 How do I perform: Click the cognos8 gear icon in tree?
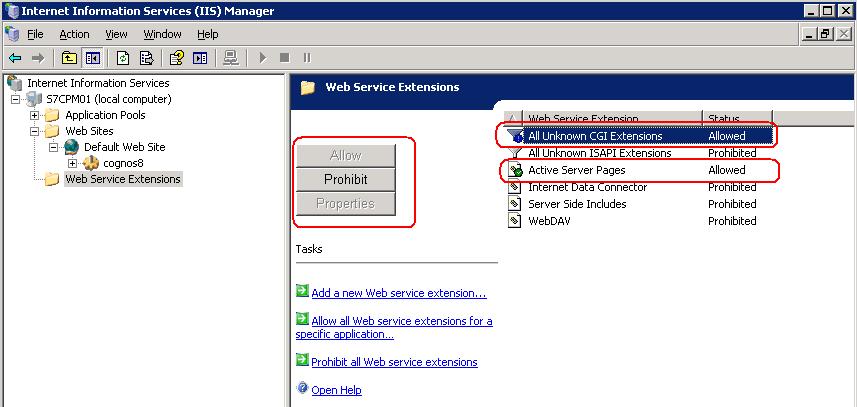[x=91, y=163]
